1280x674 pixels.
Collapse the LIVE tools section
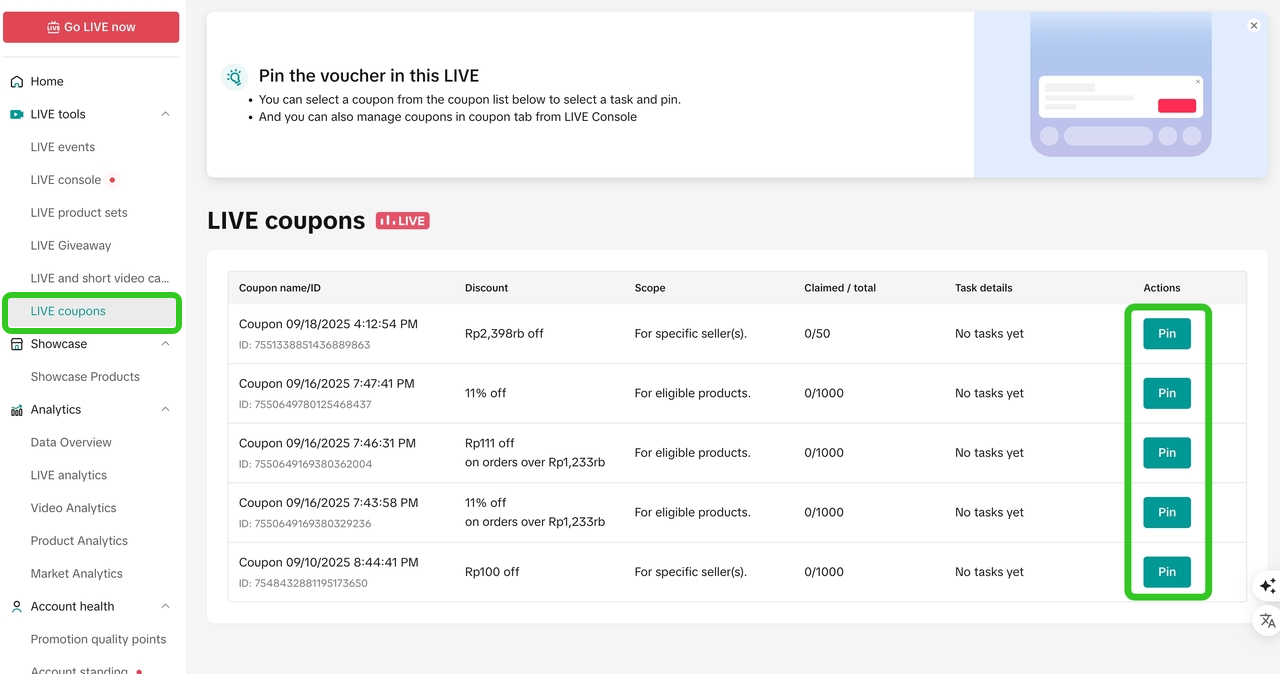coord(166,115)
